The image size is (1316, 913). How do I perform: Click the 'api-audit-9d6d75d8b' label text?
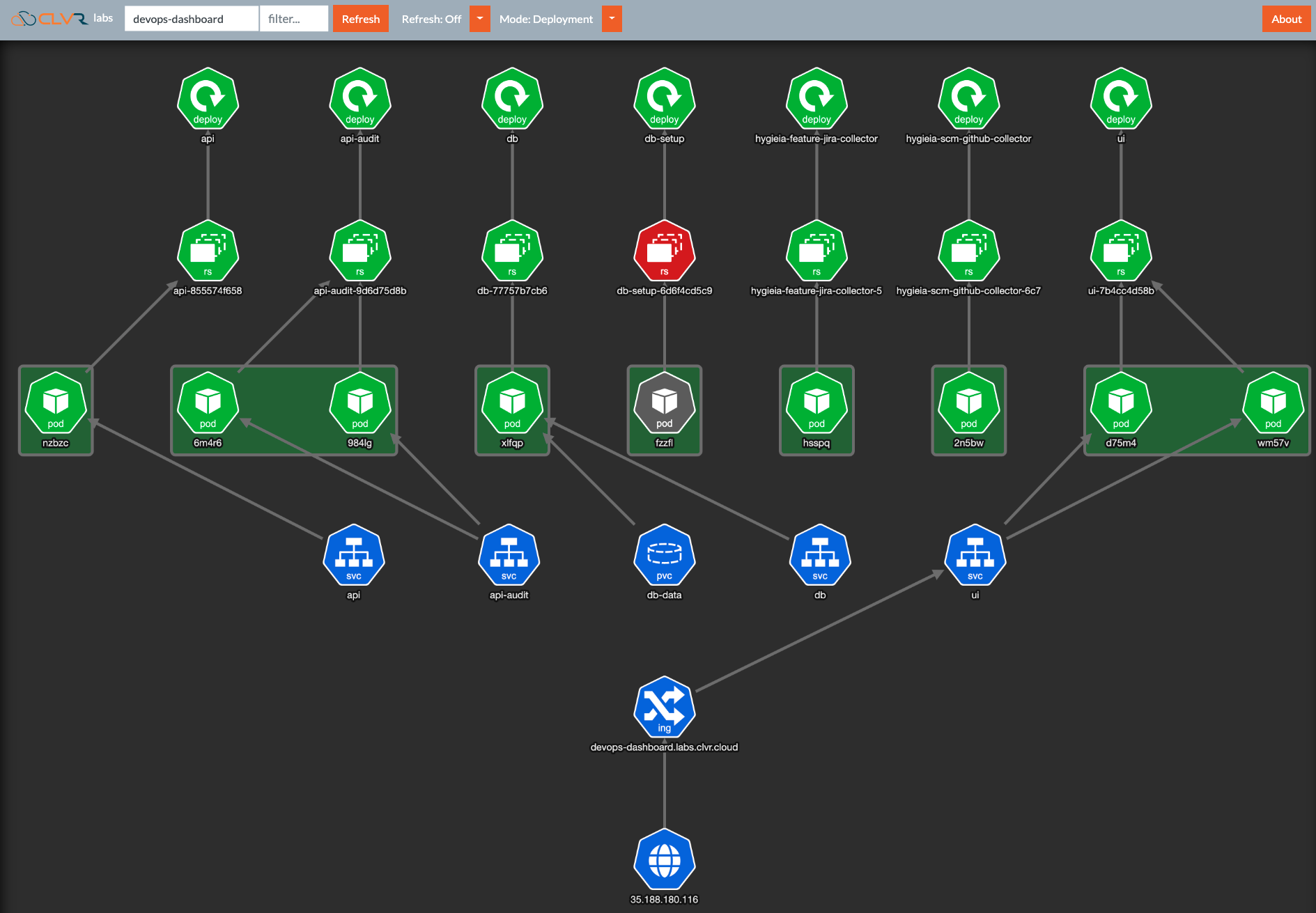360,290
